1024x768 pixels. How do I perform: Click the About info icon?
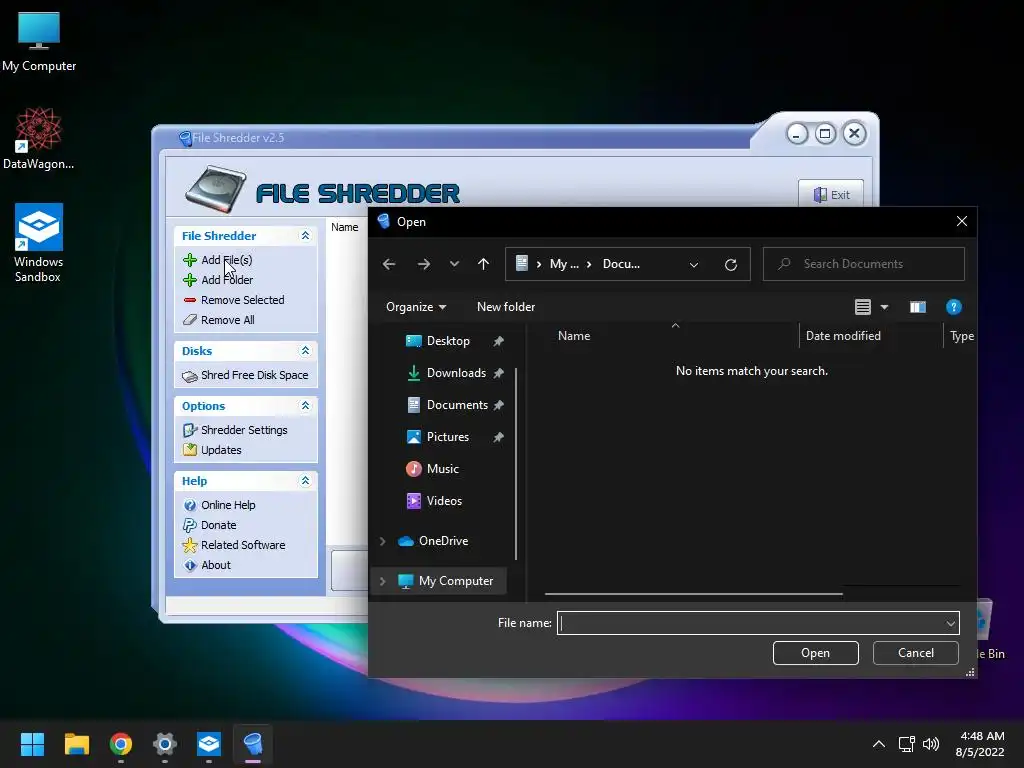coord(189,566)
